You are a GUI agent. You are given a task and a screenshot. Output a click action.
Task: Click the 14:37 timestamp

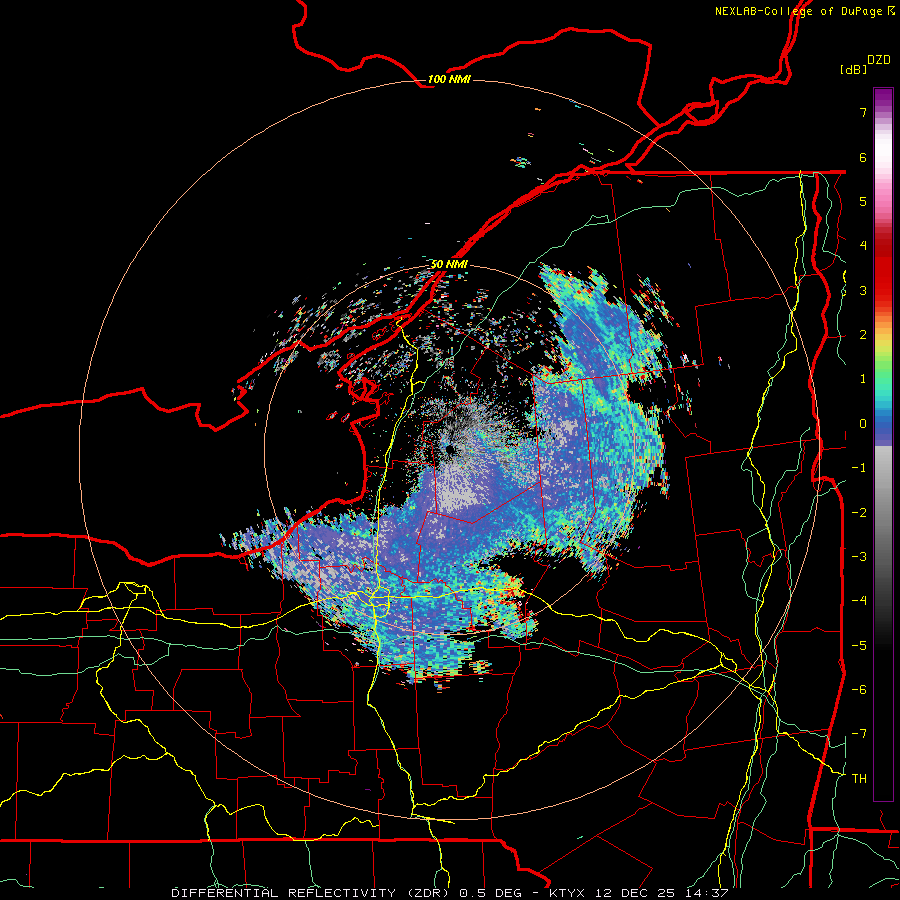point(705,893)
